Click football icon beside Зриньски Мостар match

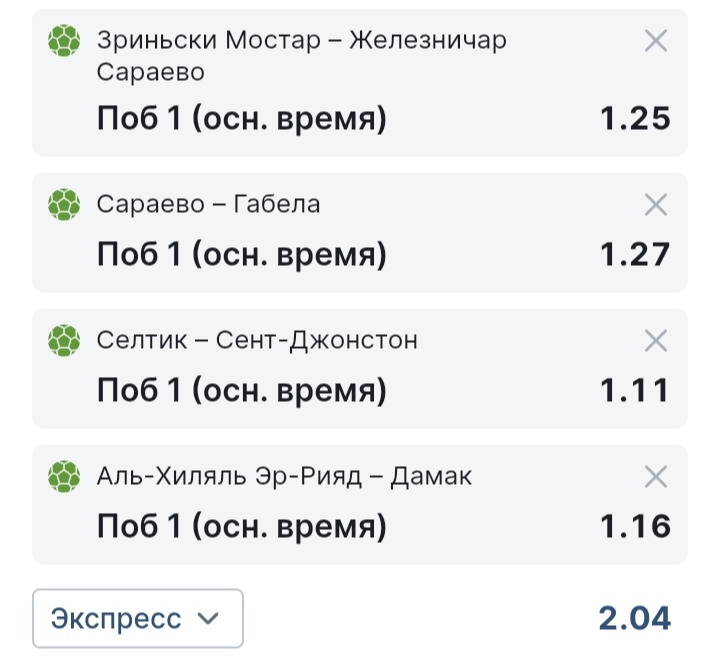(64, 41)
